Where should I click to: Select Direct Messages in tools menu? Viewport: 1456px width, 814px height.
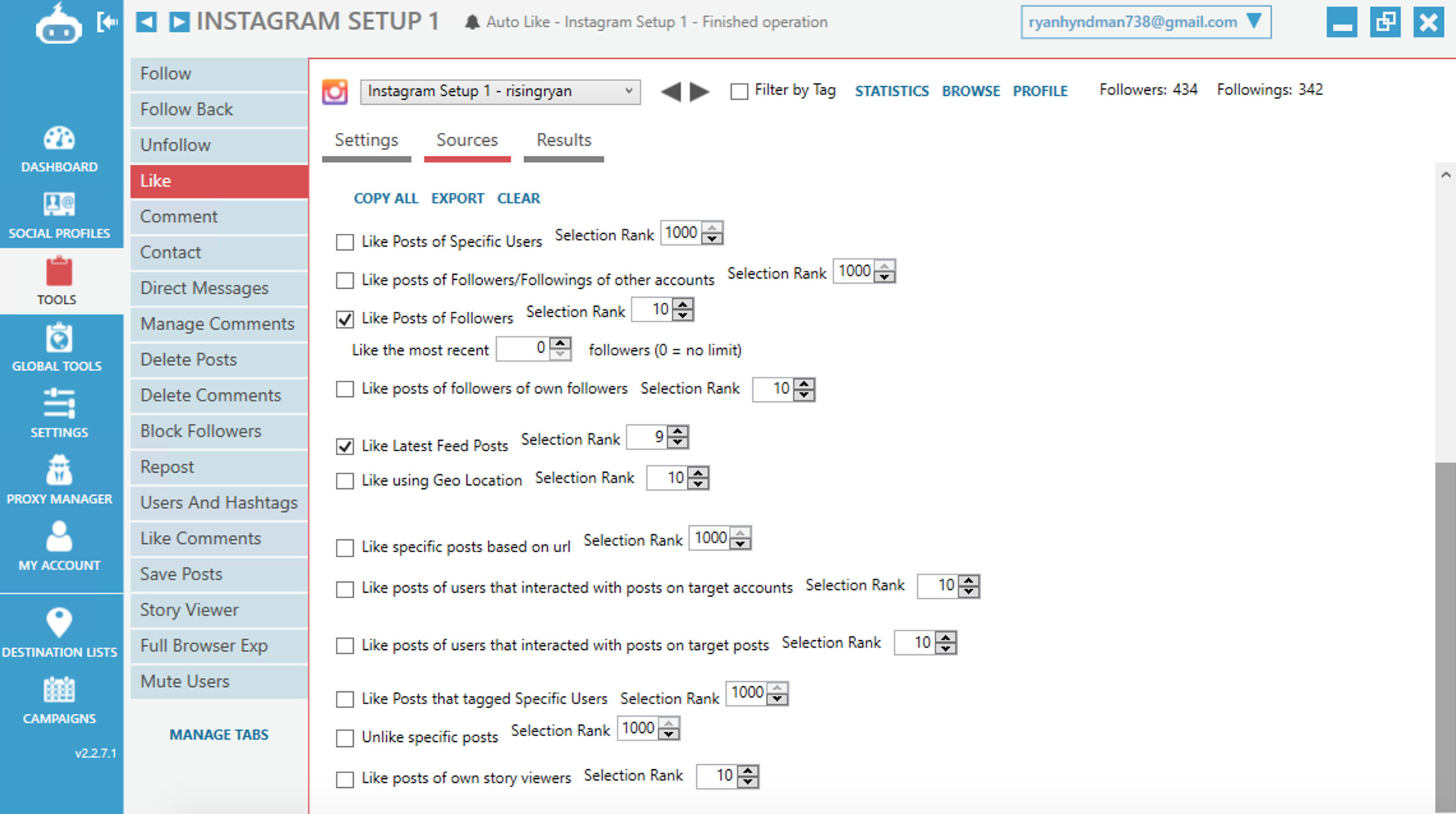[219, 288]
